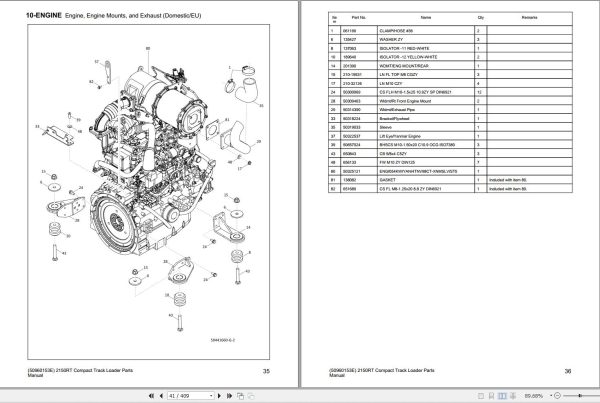Select the 'Lift Eye\Yanmar Engine' part name
This screenshot has height=403, width=600.
(x=399, y=136)
